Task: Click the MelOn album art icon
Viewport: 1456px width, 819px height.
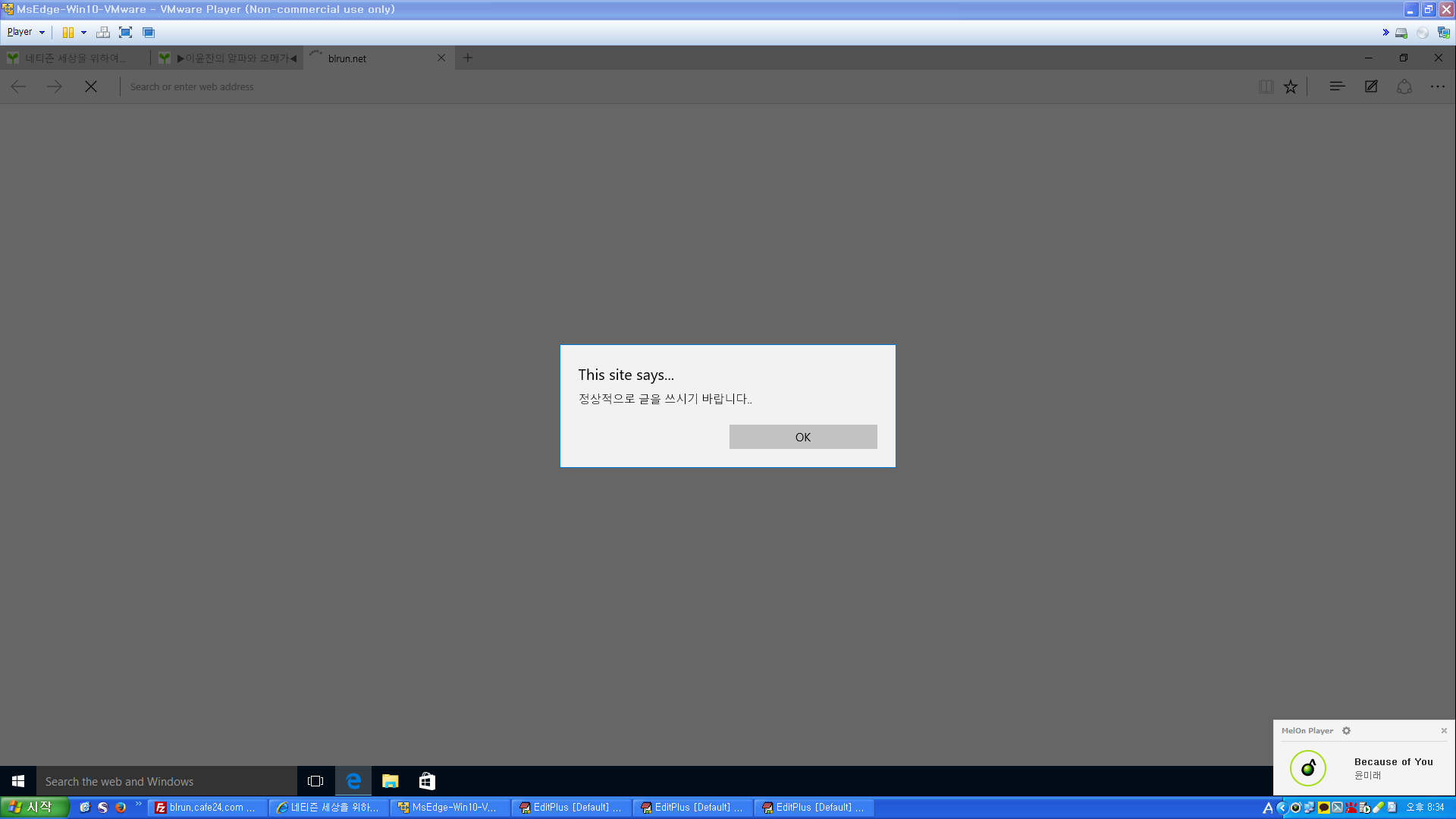Action: tap(1308, 768)
